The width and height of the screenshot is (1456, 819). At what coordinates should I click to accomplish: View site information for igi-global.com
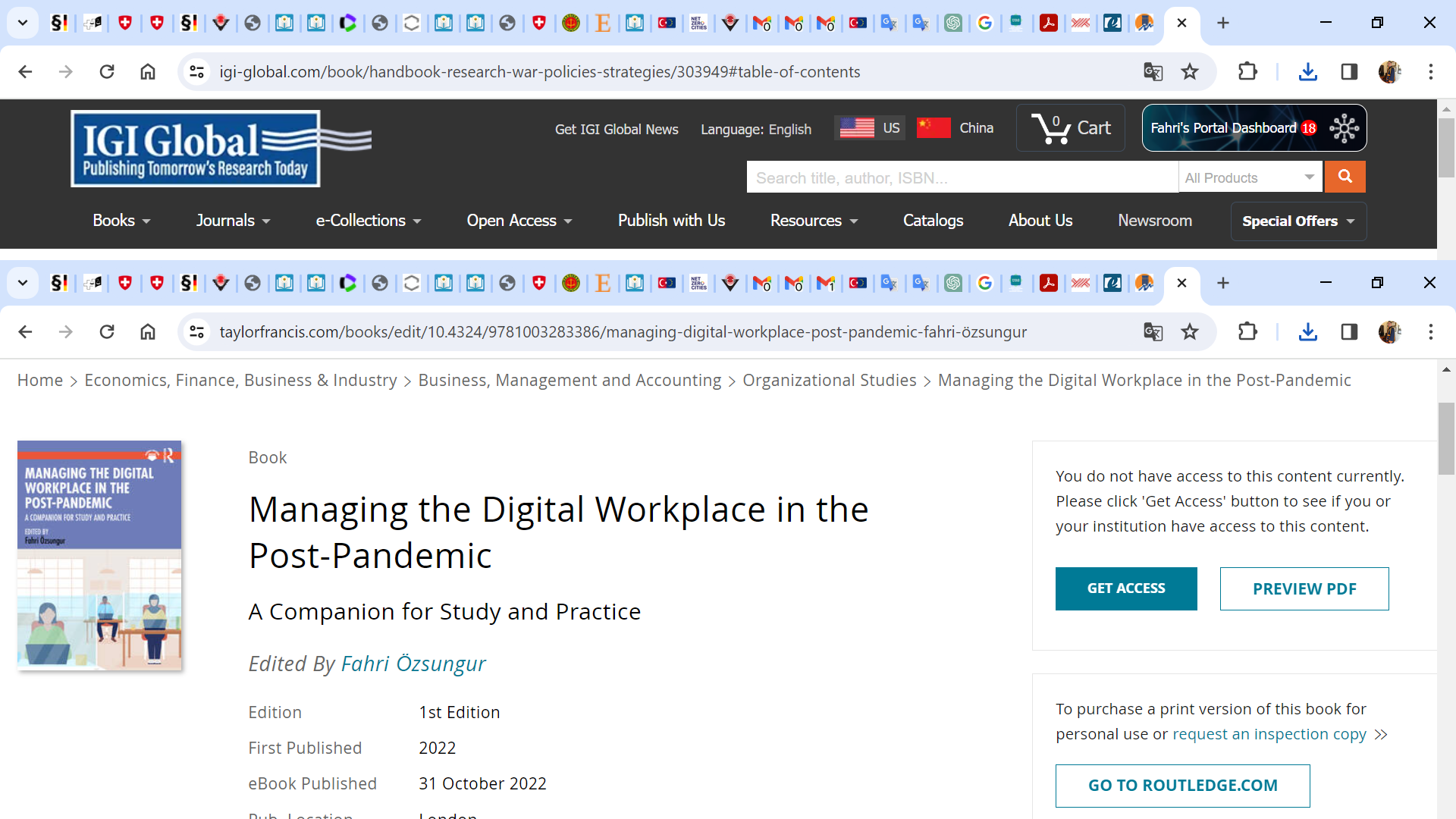pos(197,71)
